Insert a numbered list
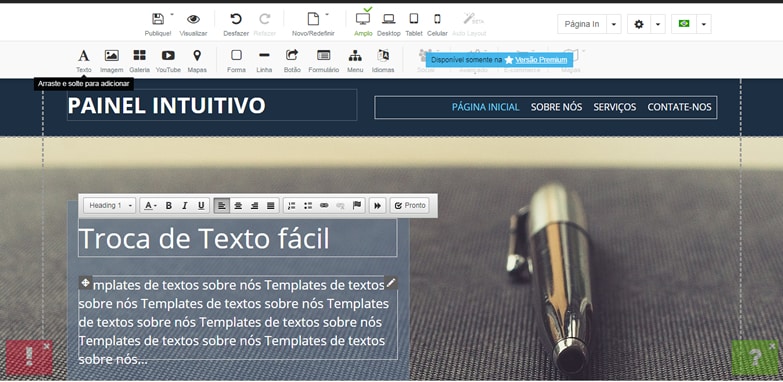Screen dimensions: 783x382 click(x=292, y=206)
